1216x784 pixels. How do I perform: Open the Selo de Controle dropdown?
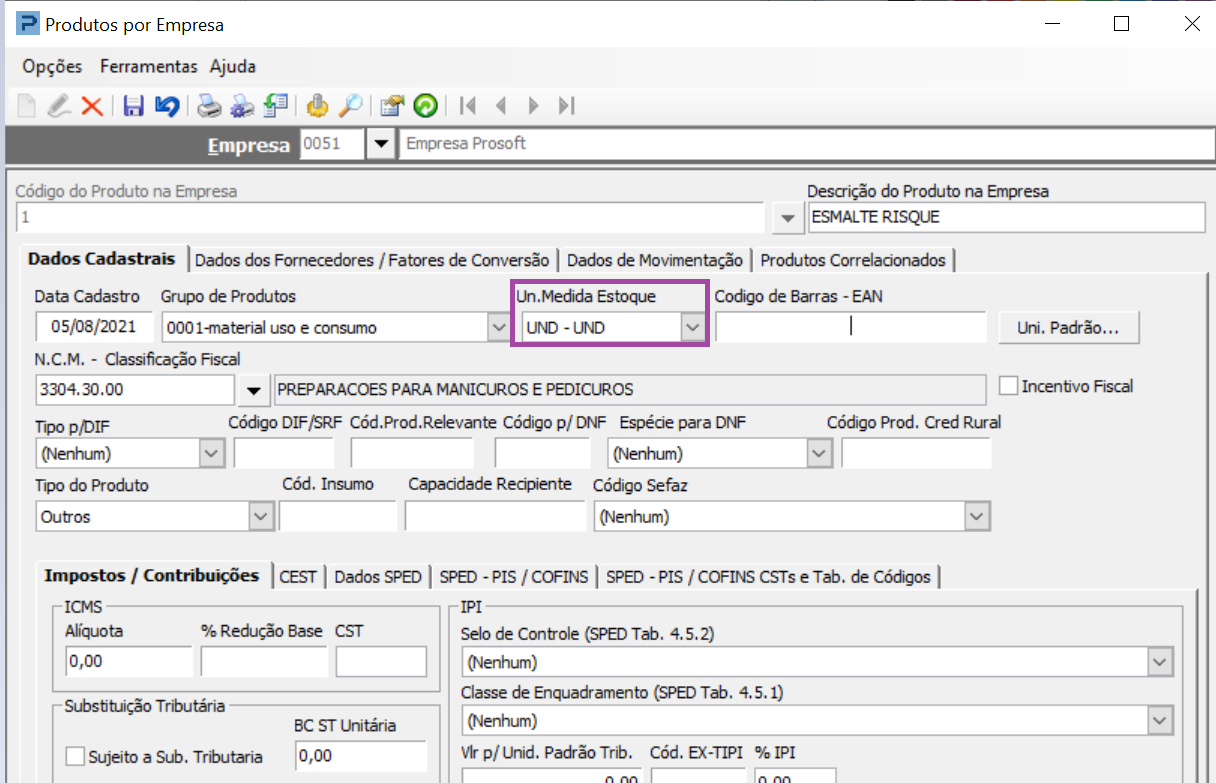coord(1160,662)
